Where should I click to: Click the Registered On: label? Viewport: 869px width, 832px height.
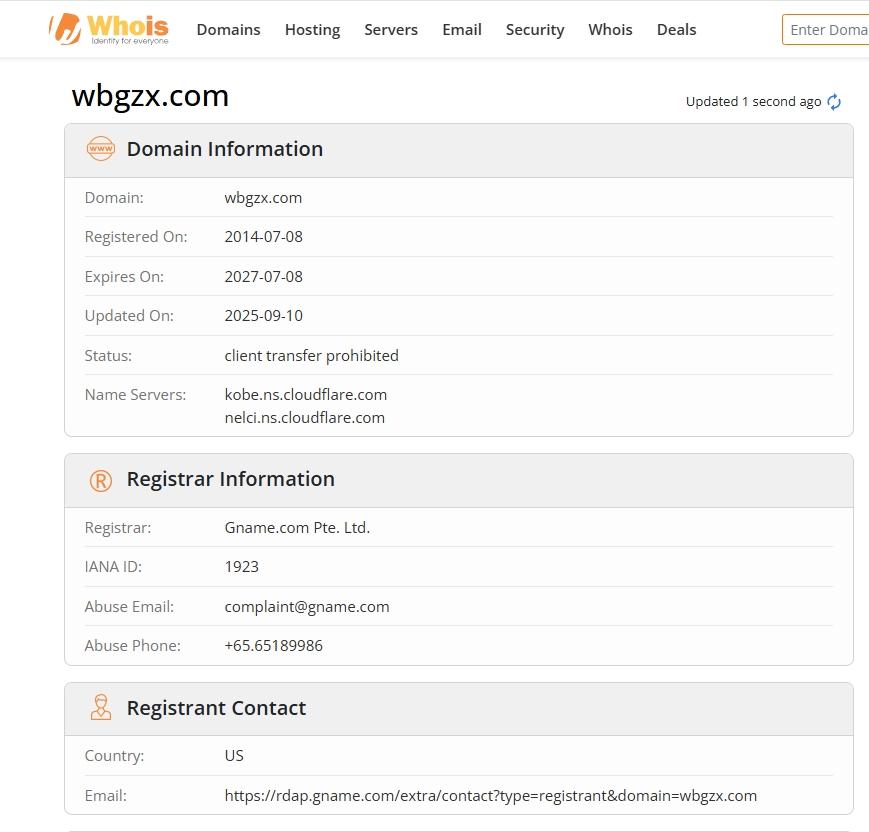136,237
